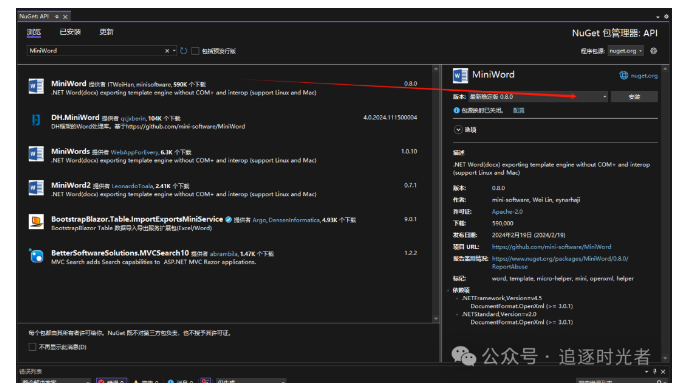
Task: Click the MiniWord package Word icon
Action: tap(36, 86)
